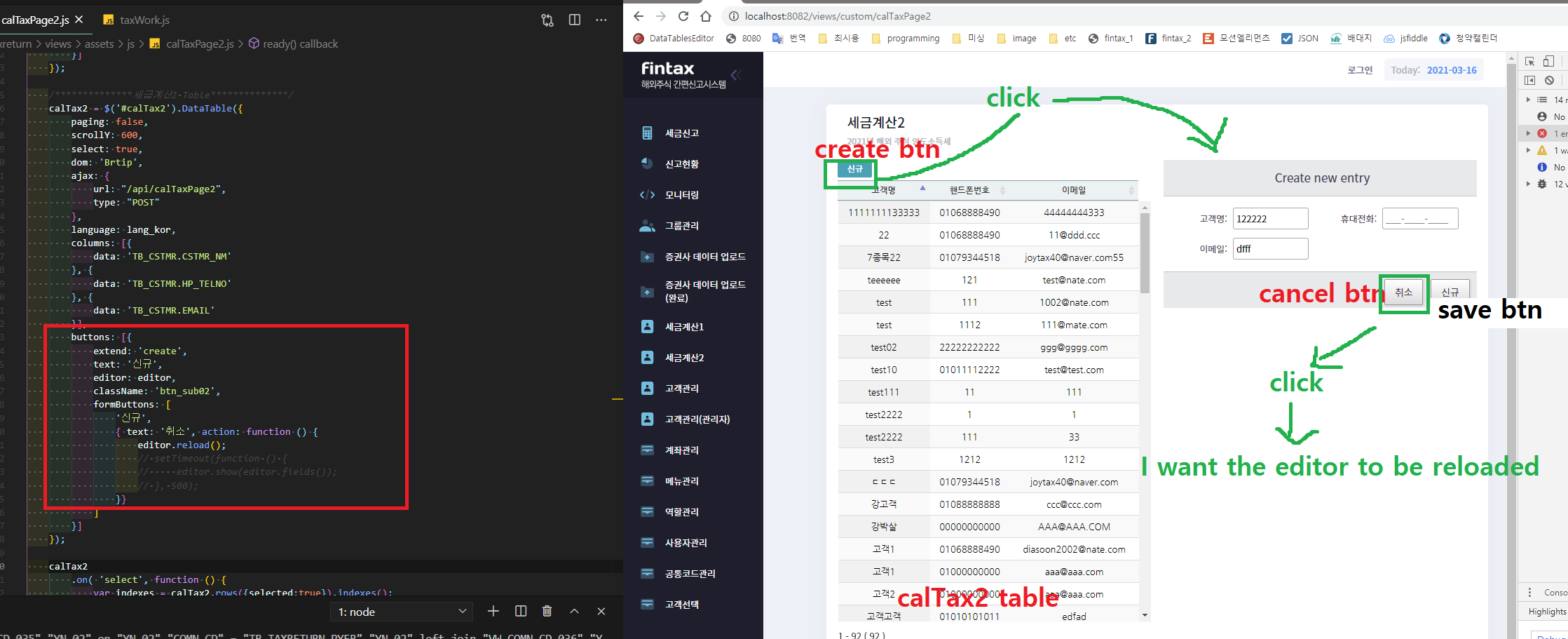
Task: Click the split editor icon in VS Code
Action: pos(574,20)
